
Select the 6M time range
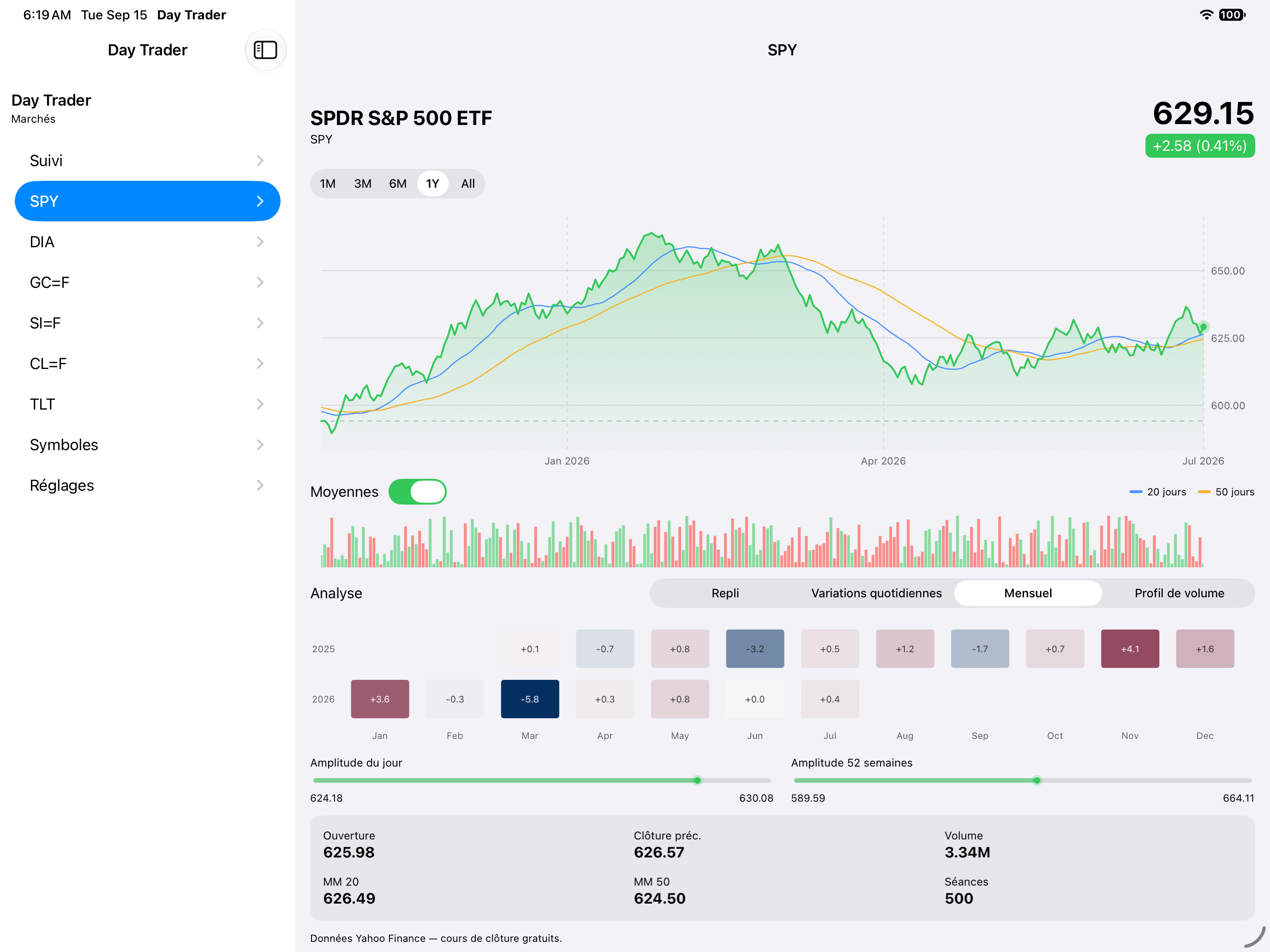(397, 184)
